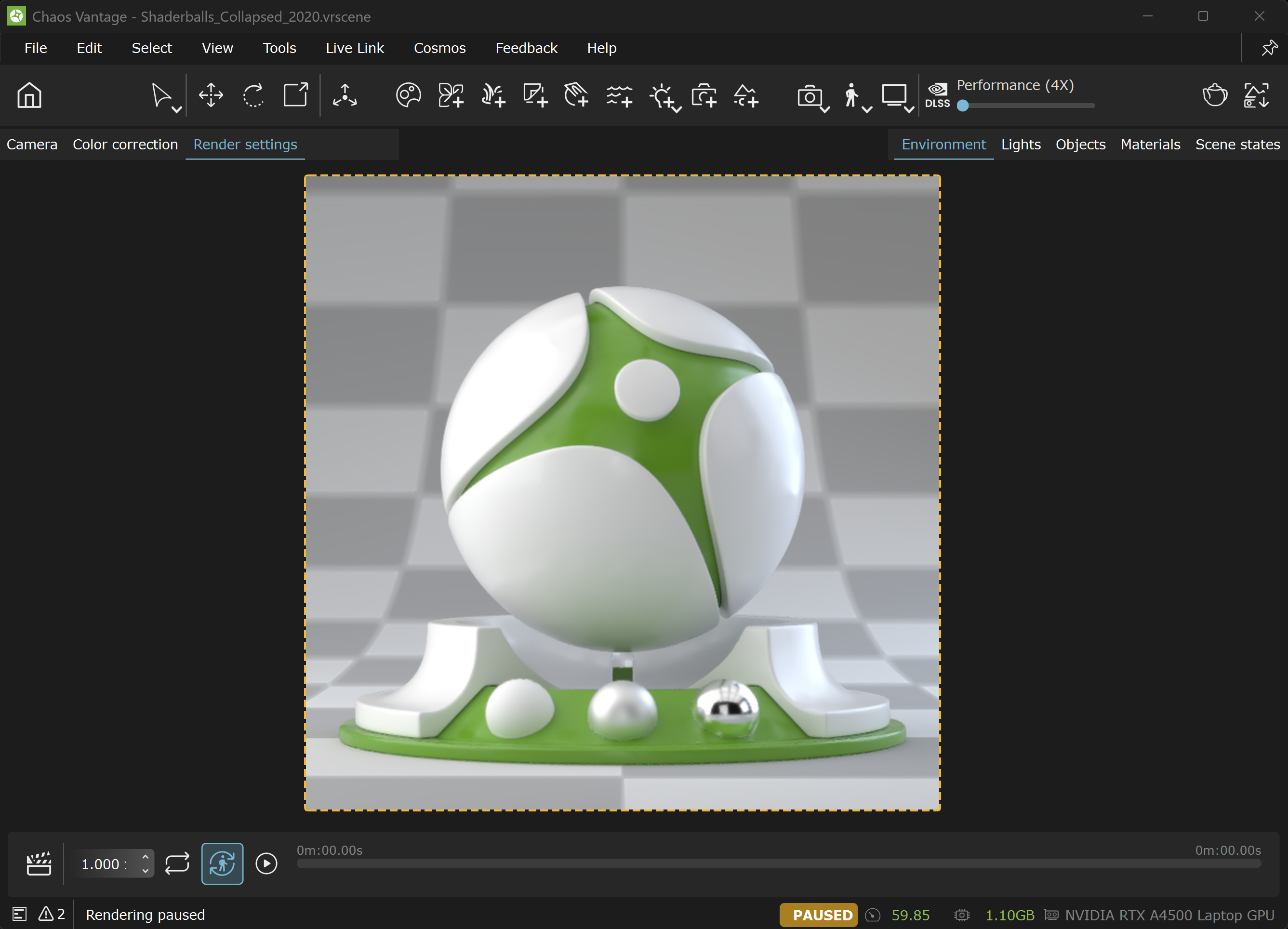Image resolution: width=1288 pixels, height=929 pixels.
Task: Open the Feedback menu
Action: click(x=527, y=48)
